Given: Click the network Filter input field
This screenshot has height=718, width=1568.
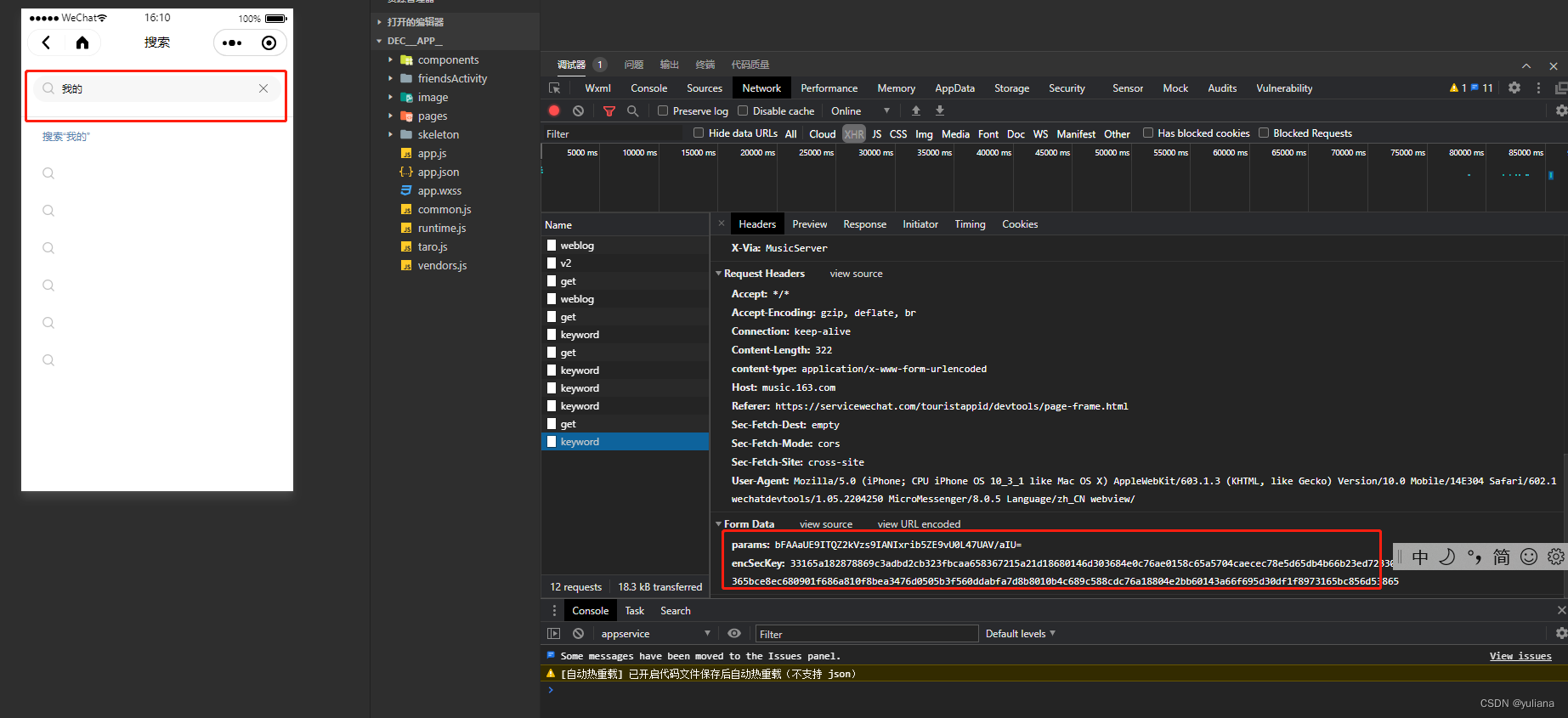Looking at the screenshot, I should coord(612,133).
